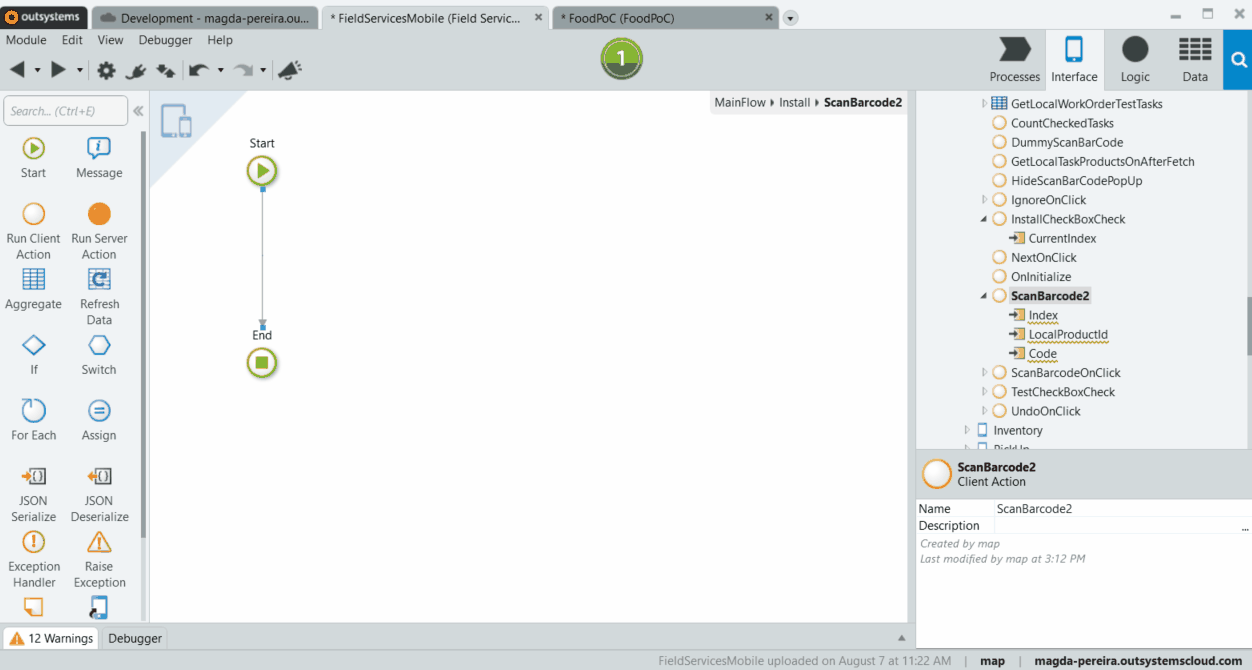Select the Aggregate tool
Image resolution: width=1252 pixels, height=670 pixels.
coord(33,287)
